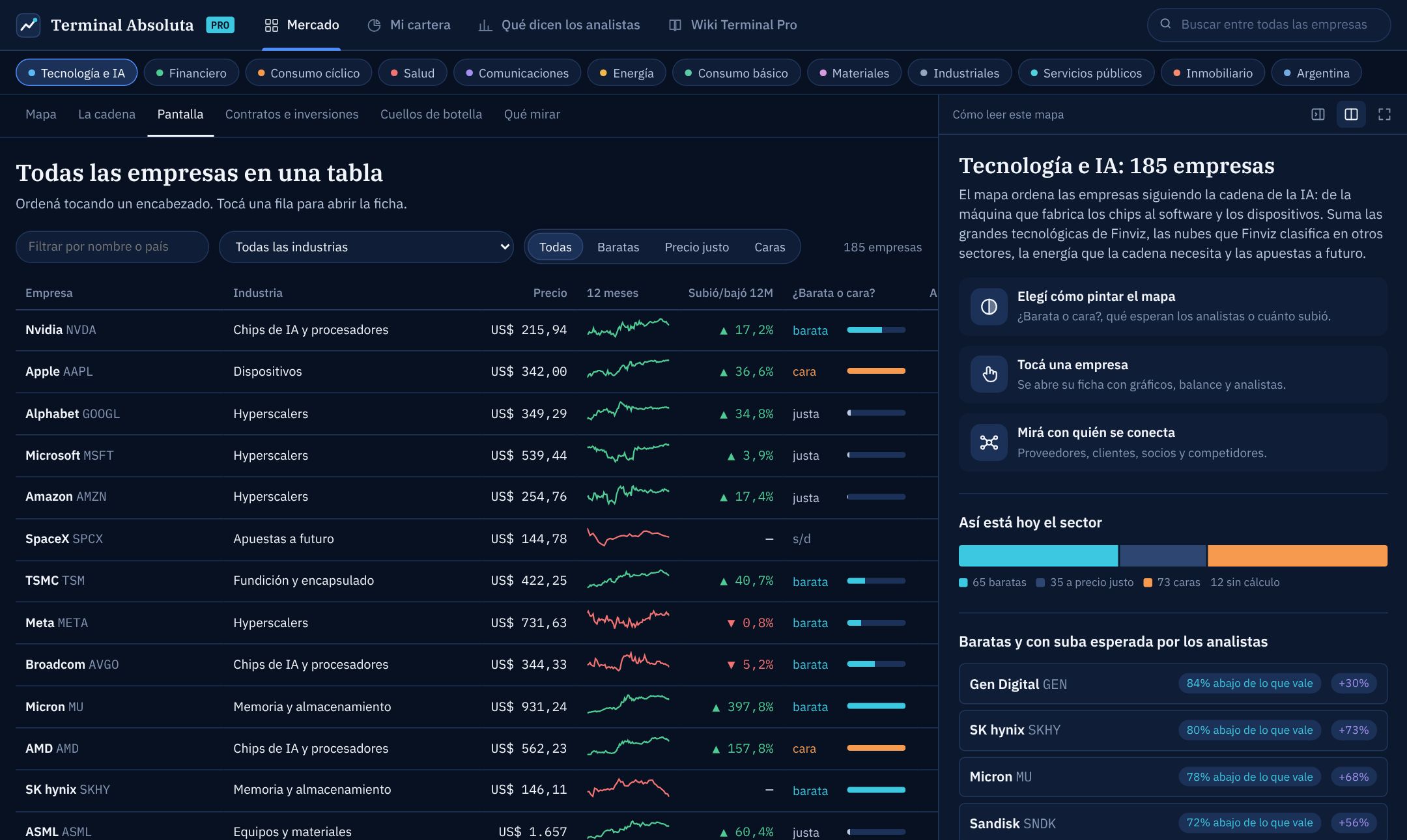Click the hand pointer 'Tocá una empresa' icon
The height and width of the screenshot is (840, 1407).
pyautogui.click(x=989, y=374)
